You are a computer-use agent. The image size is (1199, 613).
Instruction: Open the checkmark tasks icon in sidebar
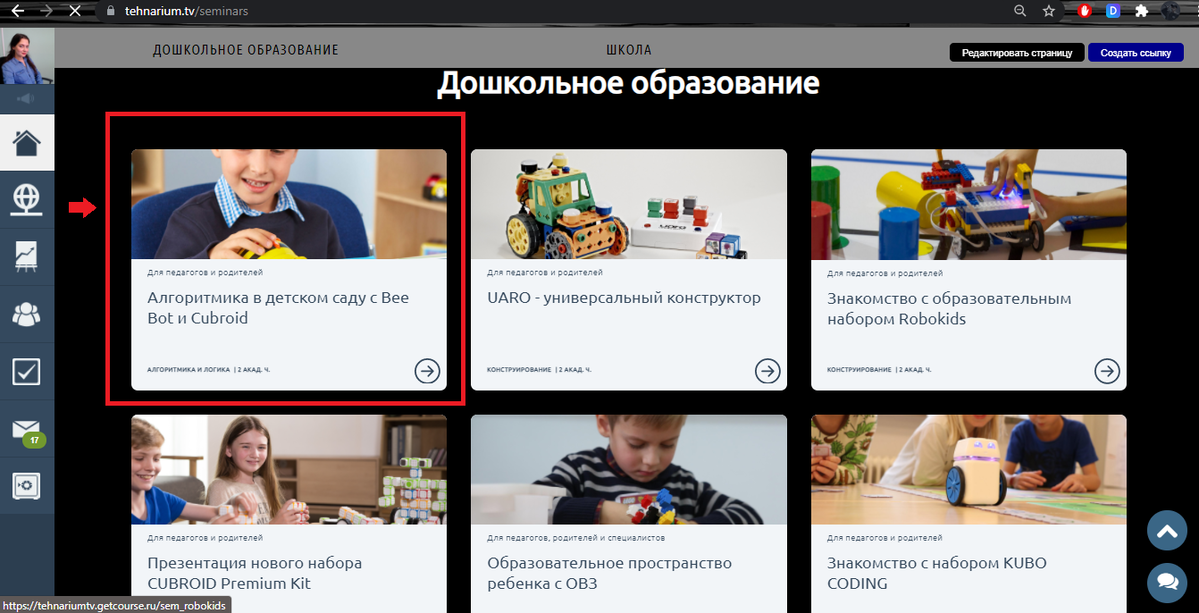click(x=27, y=371)
